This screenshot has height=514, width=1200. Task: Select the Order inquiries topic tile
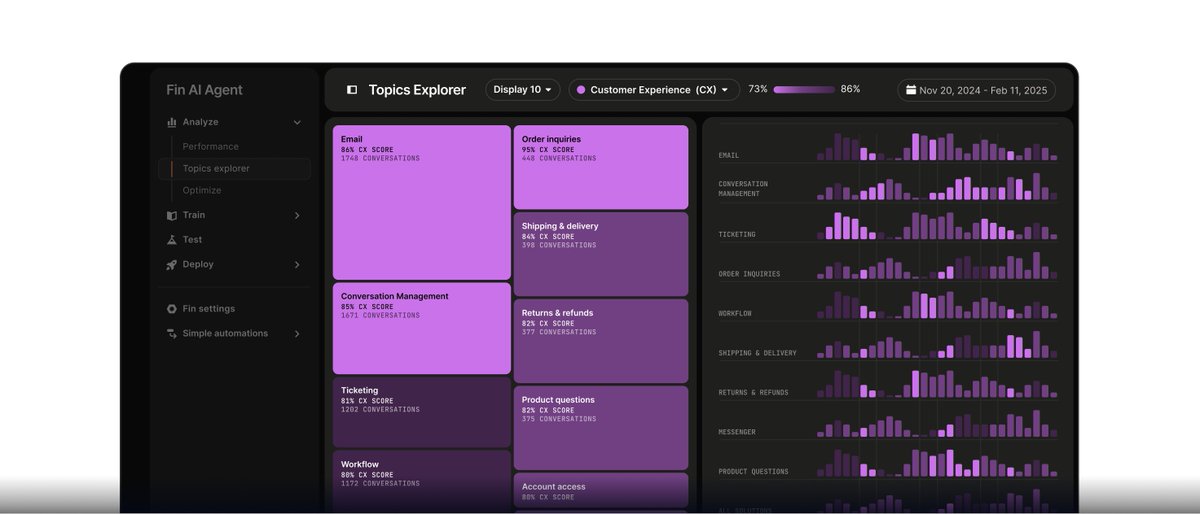tap(601, 167)
